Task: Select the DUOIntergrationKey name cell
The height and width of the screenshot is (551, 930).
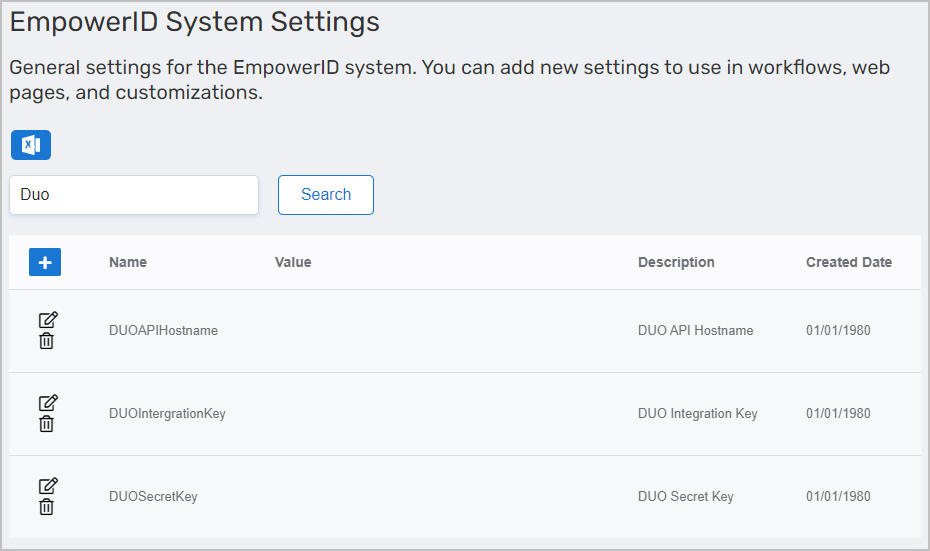Action: coord(167,413)
